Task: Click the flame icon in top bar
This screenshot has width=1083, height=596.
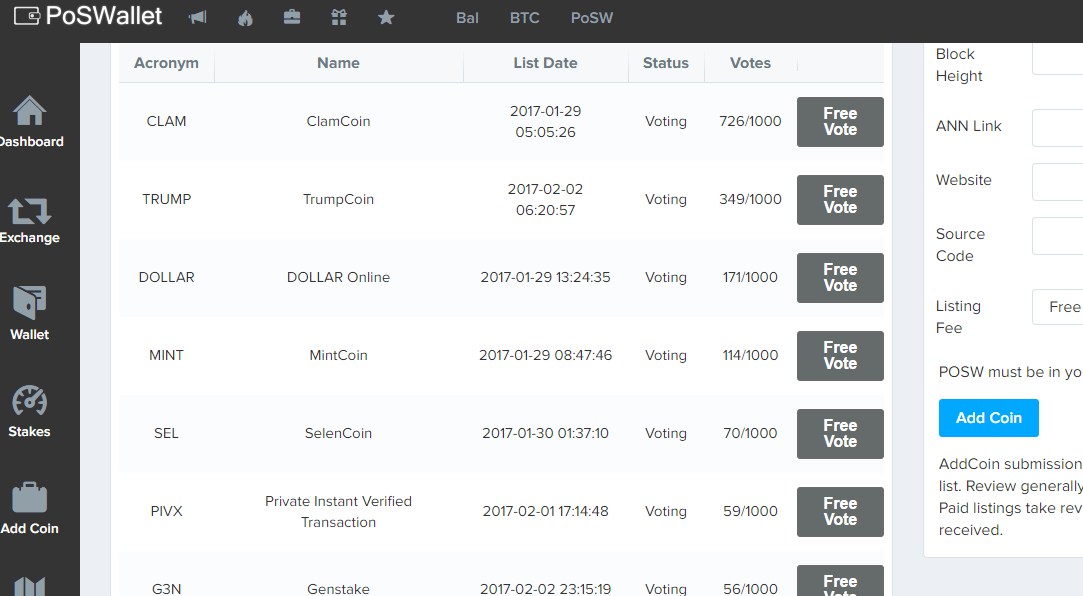Action: tap(245, 17)
